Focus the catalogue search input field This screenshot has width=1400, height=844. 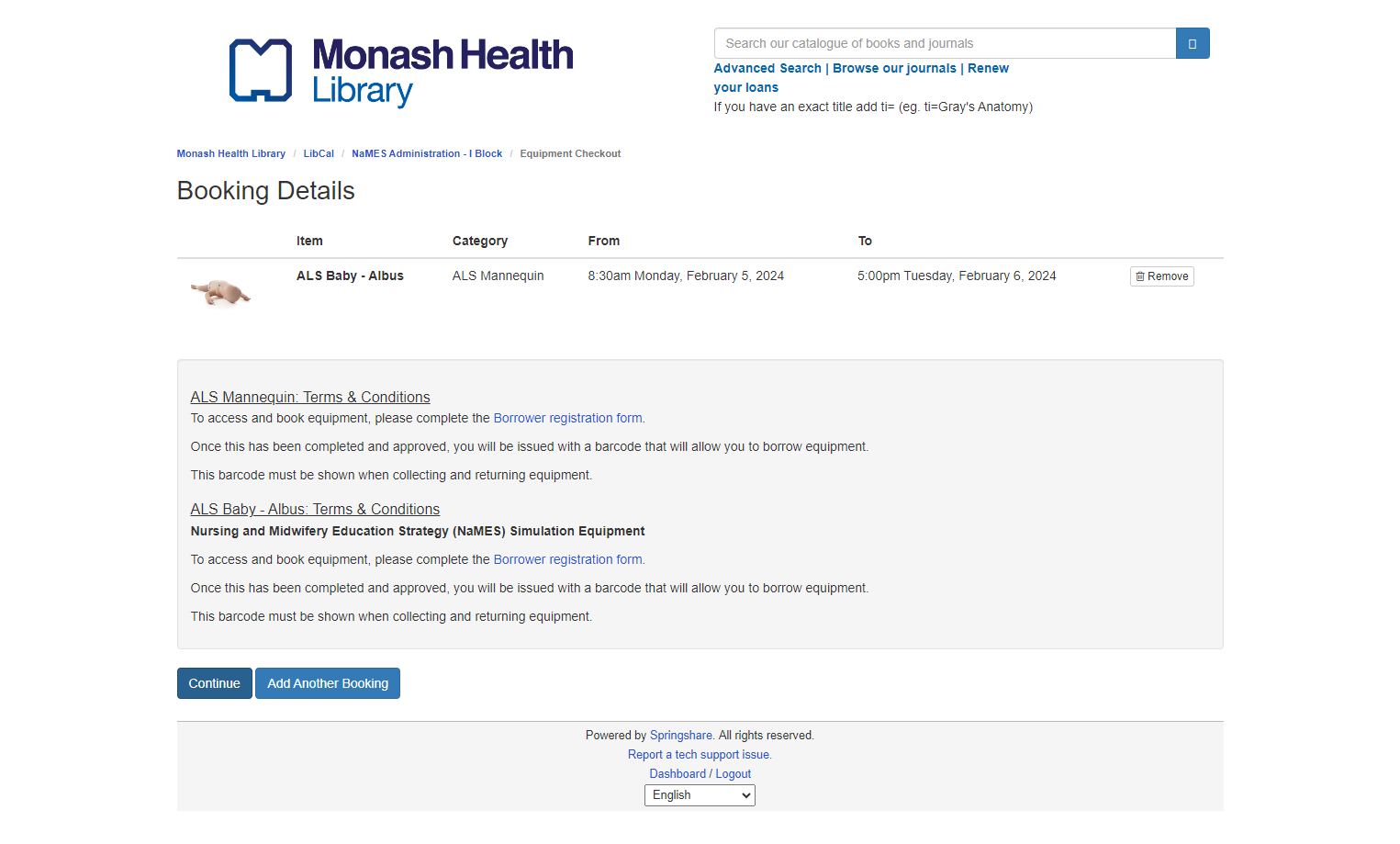945,43
